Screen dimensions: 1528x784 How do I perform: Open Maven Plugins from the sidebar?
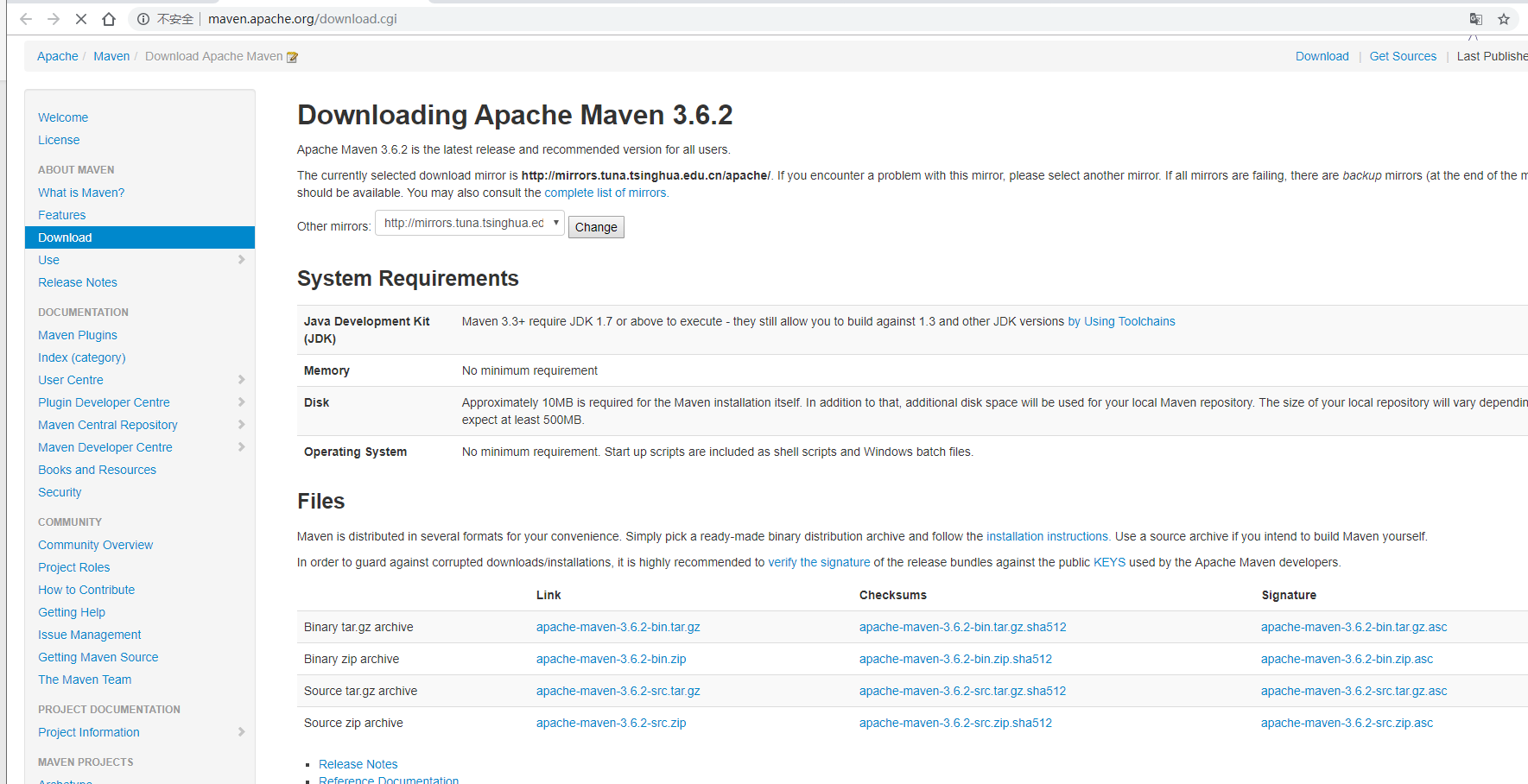pyautogui.click(x=78, y=335)
